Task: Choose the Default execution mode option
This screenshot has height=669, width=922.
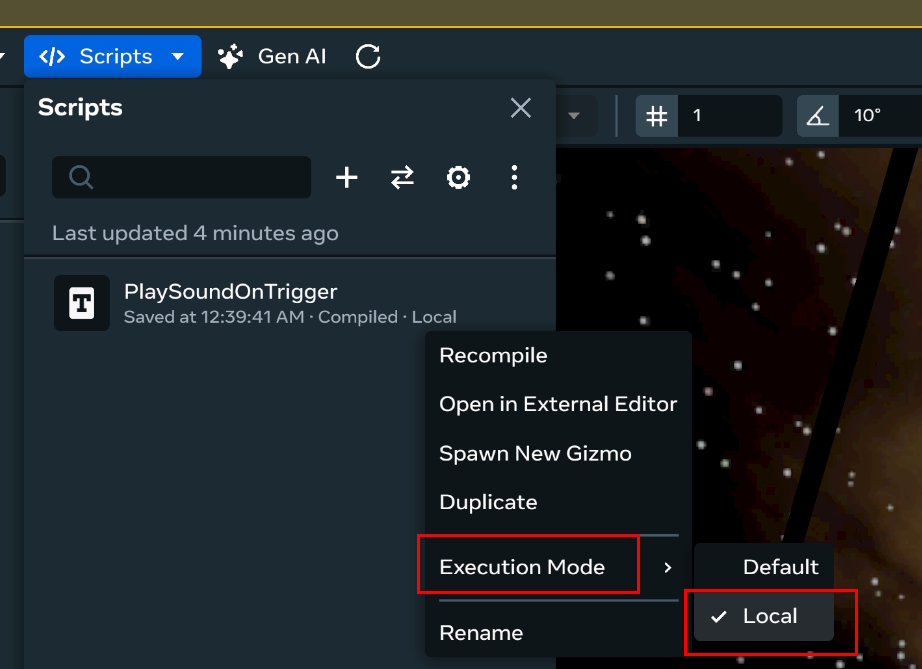Action: [780, 567]
